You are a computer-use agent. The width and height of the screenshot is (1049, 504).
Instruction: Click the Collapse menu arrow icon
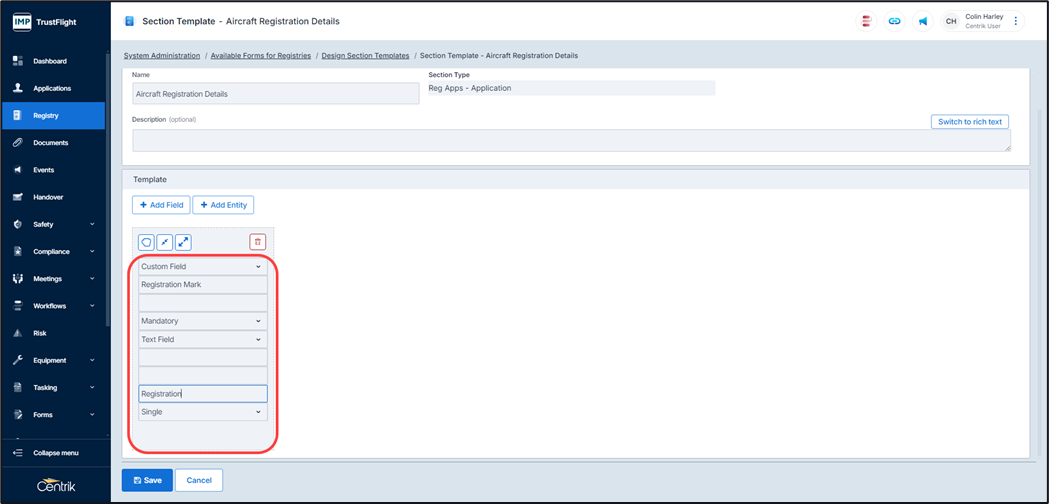(x=18, y=453)
